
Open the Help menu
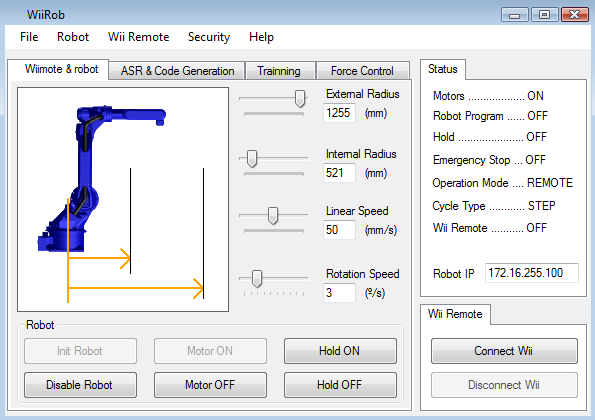261,37
